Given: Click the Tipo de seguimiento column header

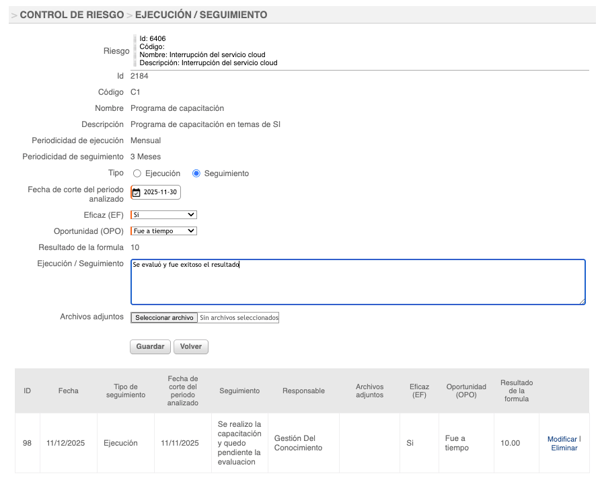Looking at the screenshot, I should [x=126, y=391].
